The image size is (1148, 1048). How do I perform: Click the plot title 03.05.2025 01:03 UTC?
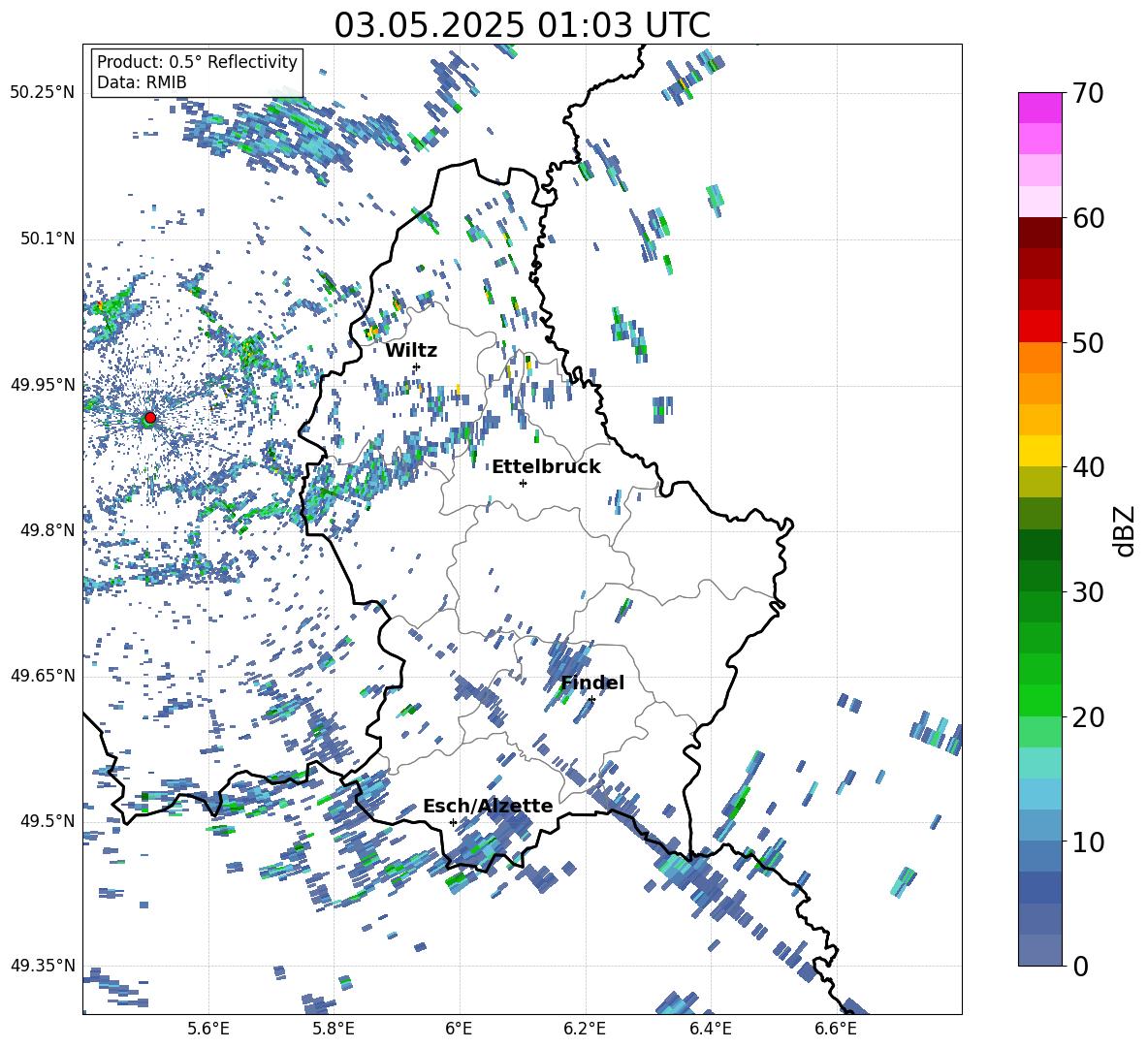coord(522,25)
